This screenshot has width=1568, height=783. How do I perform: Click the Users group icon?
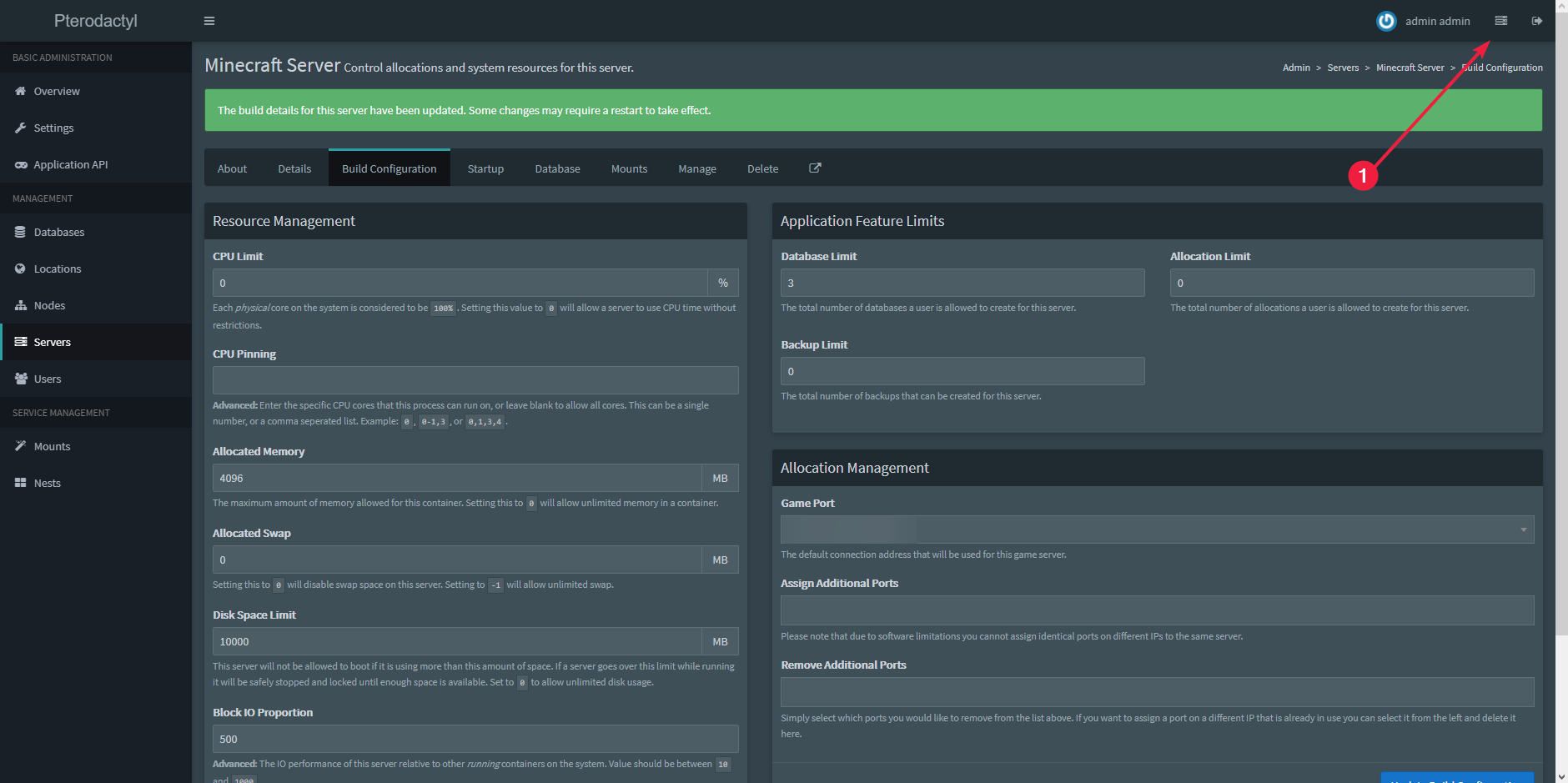21,379
